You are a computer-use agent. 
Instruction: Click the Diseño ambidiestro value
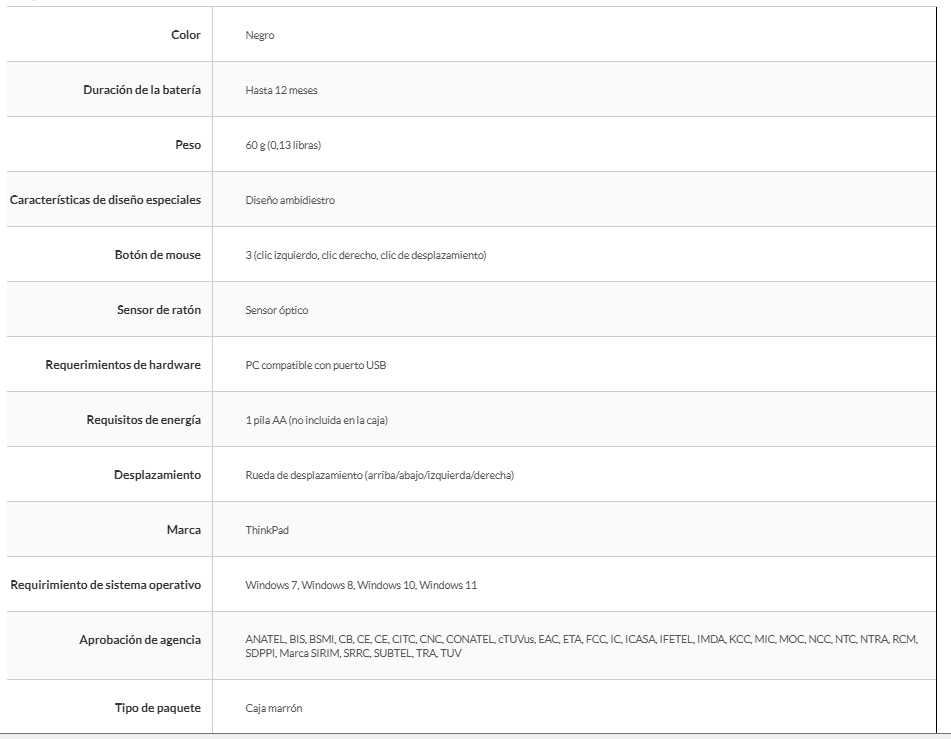(x=290, y=201)
